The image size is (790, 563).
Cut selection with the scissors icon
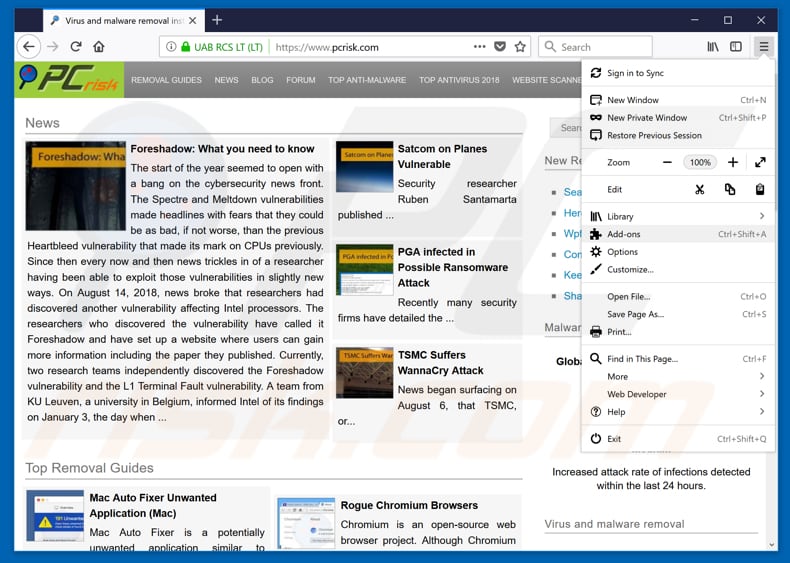pyautogui.click(x=699, y=190)
